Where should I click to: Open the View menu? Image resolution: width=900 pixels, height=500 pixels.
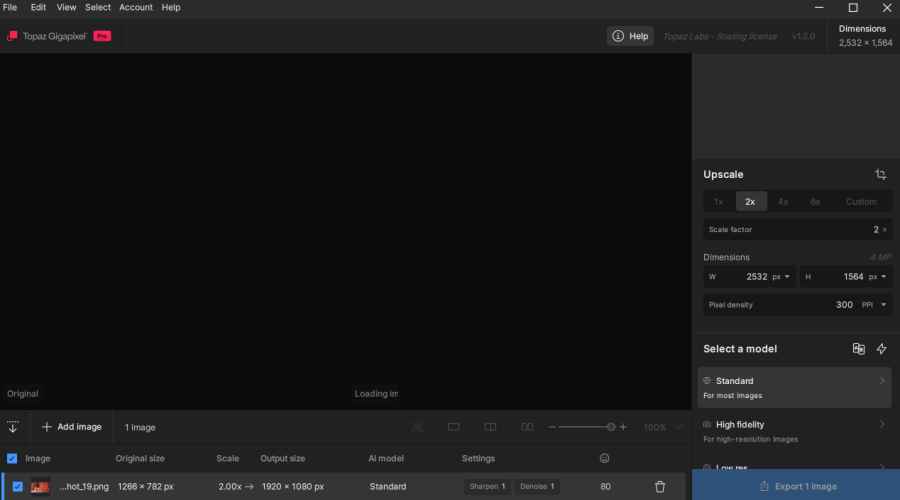[66, 7]
